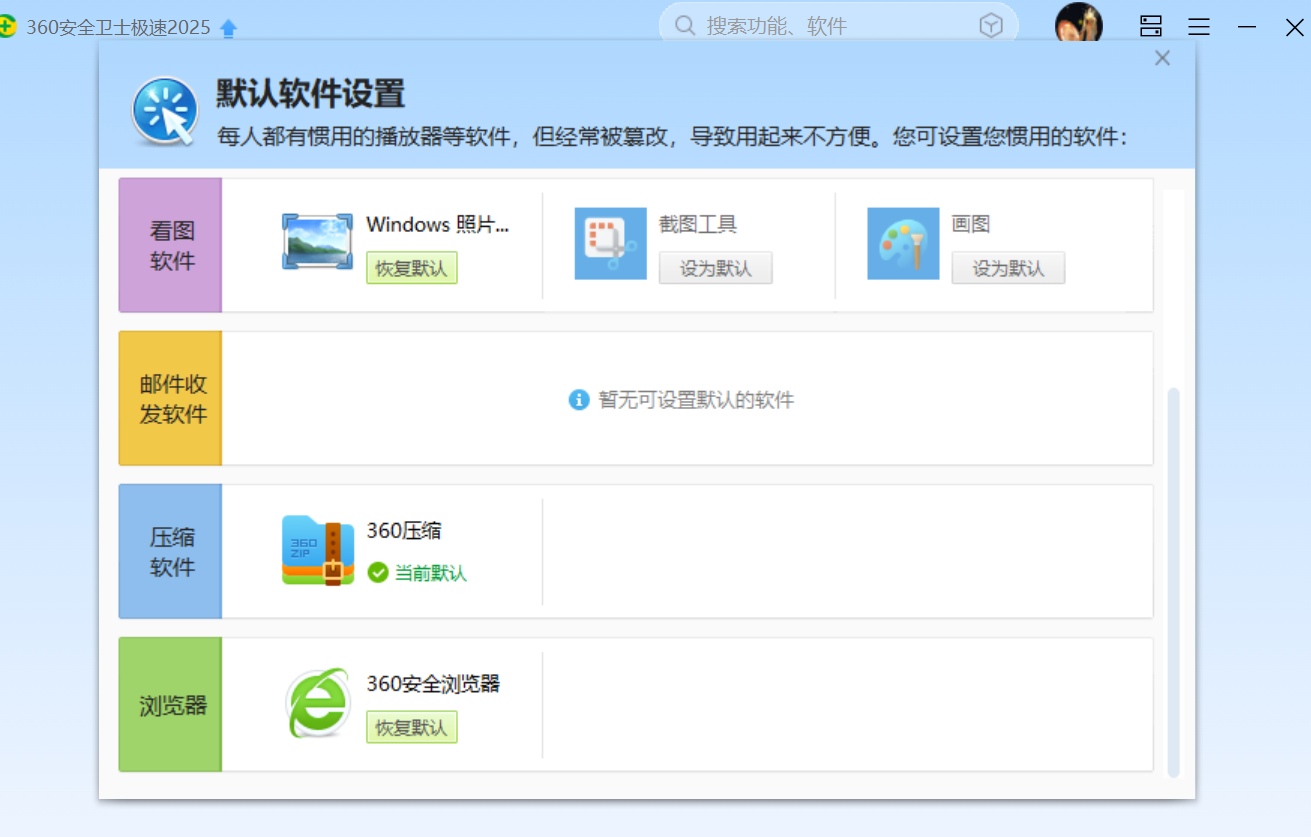Set 画图 as default viewer
The image size is (1311, 837).
1008,268
